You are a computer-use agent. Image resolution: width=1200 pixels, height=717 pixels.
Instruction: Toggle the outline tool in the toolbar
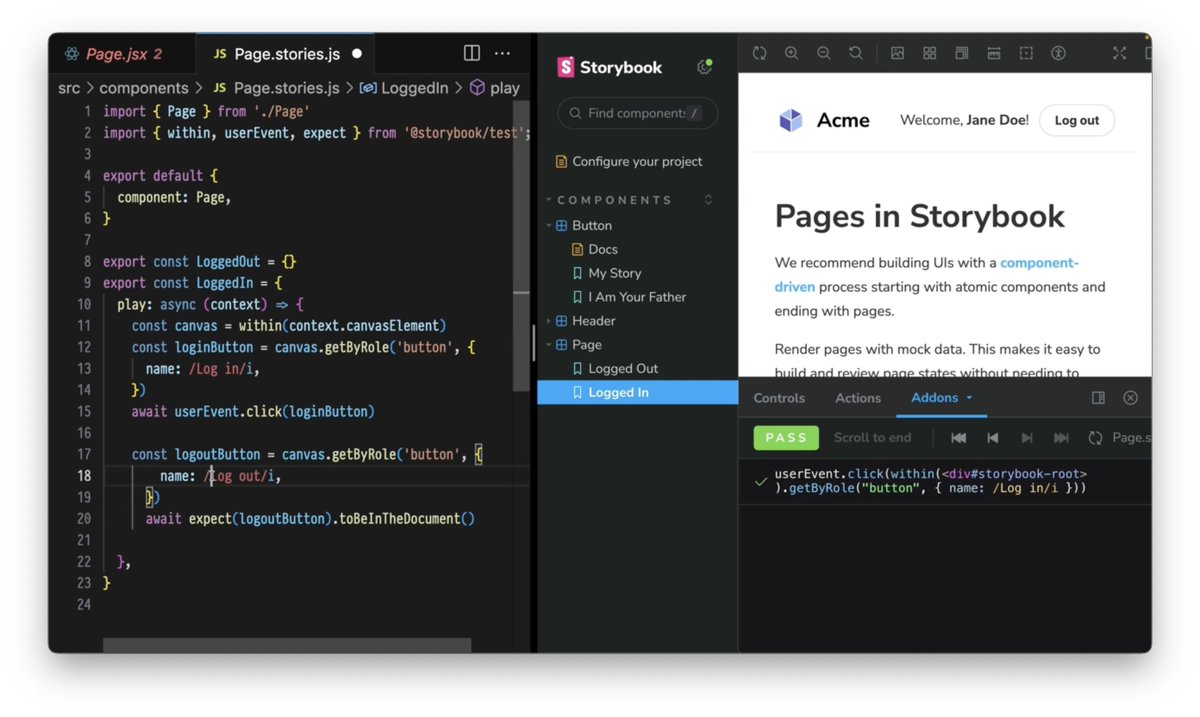click(1026, 53)
